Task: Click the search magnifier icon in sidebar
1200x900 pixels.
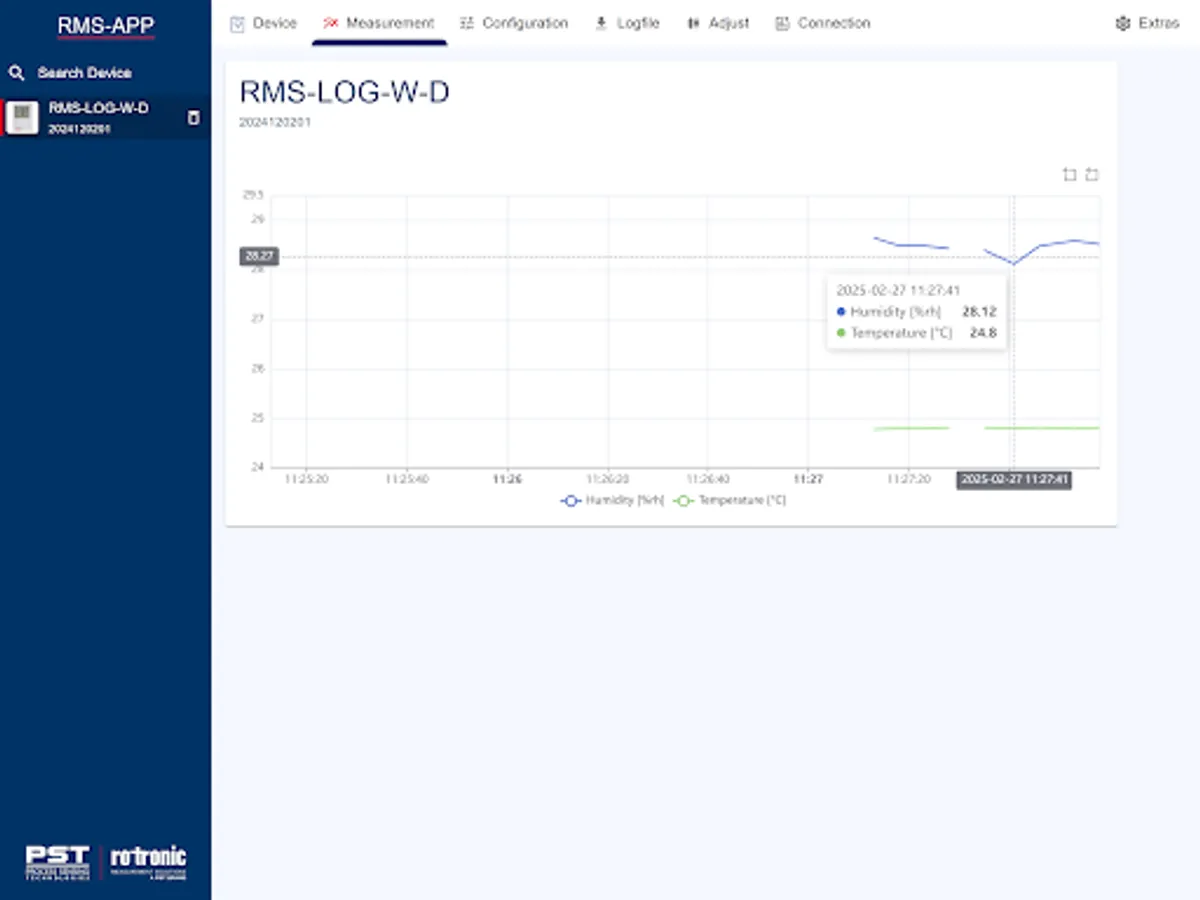Action: pos(19,72)
